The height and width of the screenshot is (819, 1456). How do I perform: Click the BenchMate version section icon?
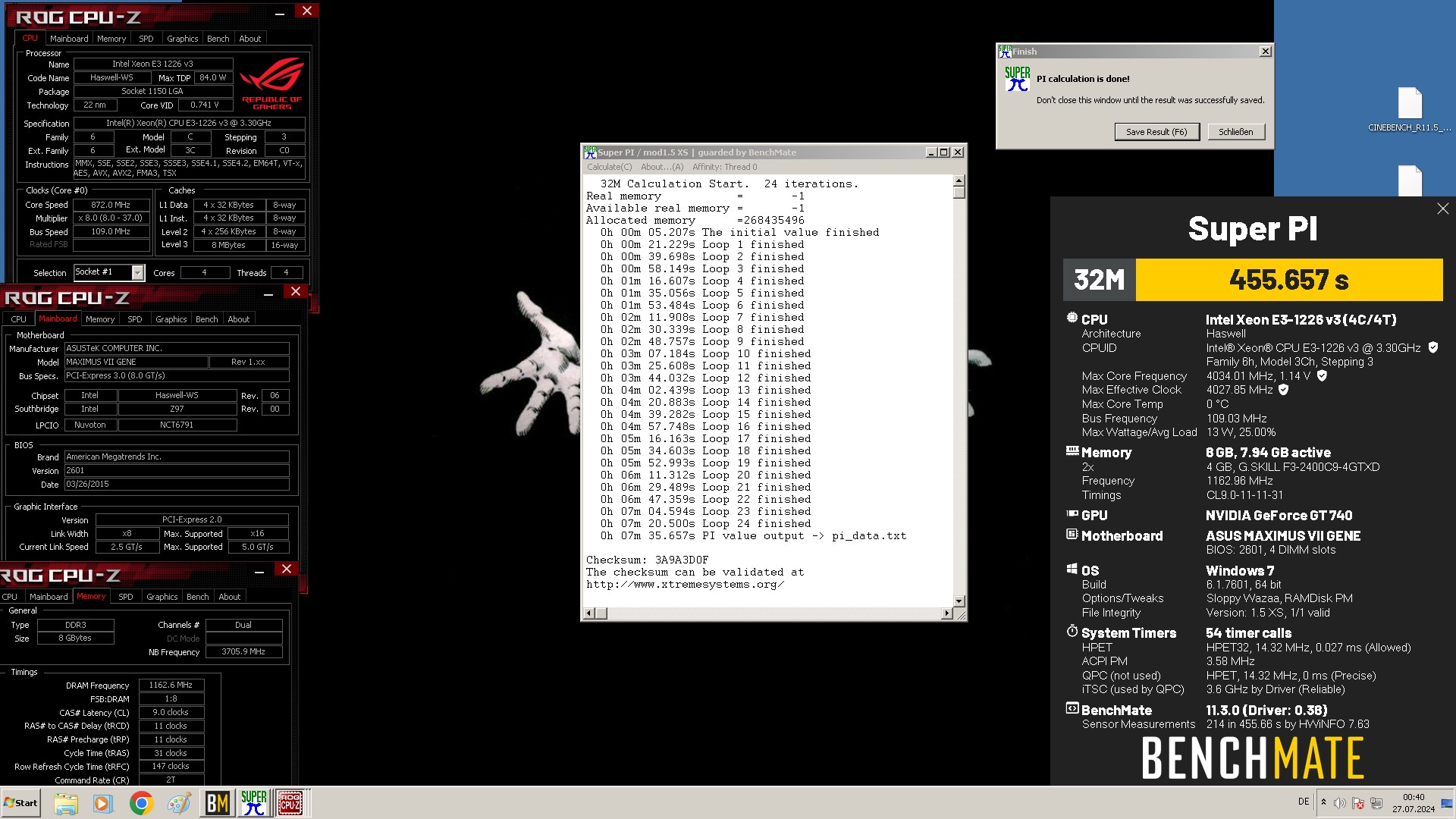tap(1072, 709)
